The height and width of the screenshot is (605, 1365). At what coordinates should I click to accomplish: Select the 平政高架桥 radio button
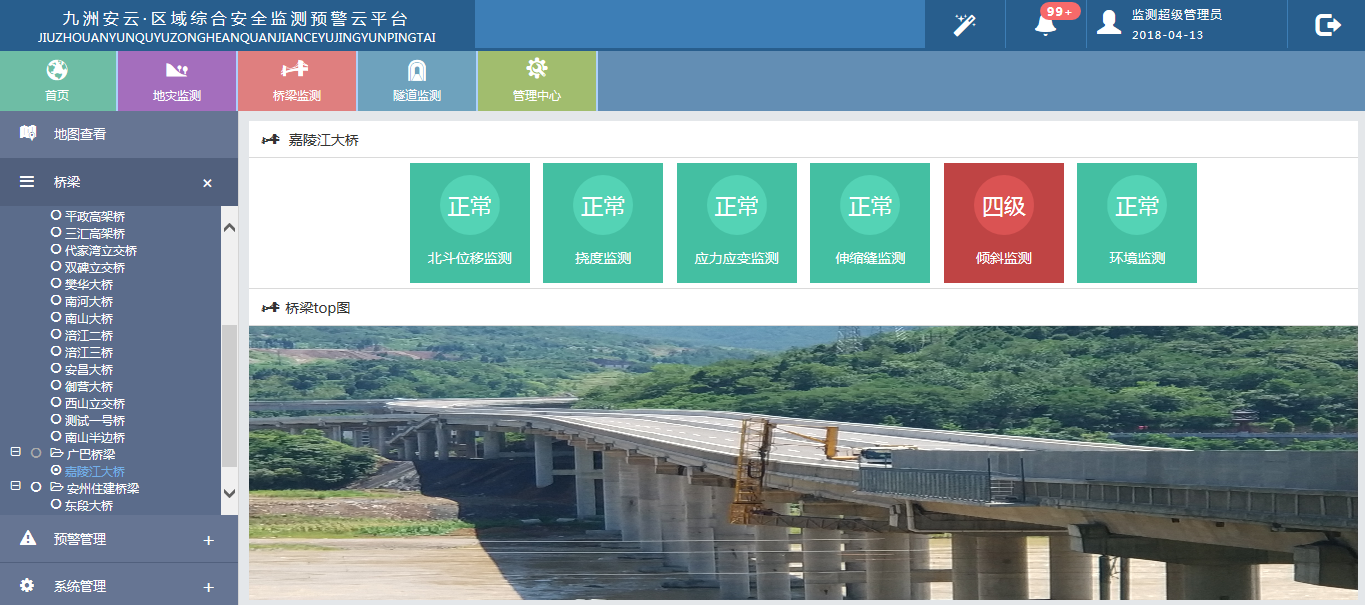click(x=56, y=216)
